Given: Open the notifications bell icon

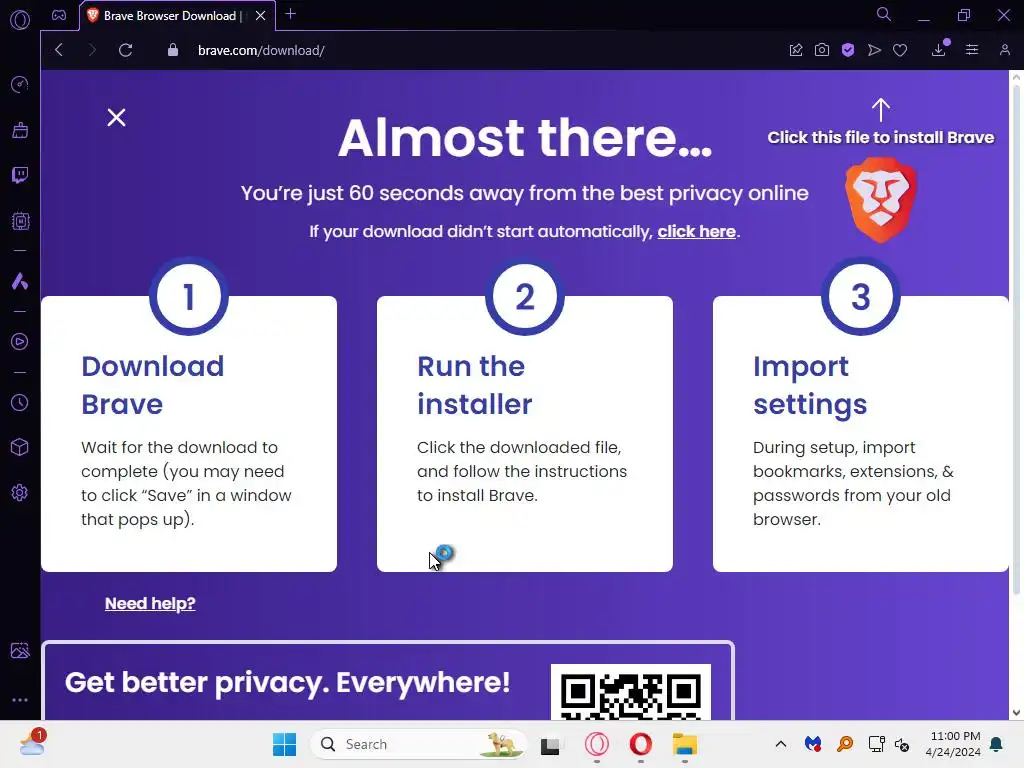Looking at the screenshot, I should click(x=997, y=744).
